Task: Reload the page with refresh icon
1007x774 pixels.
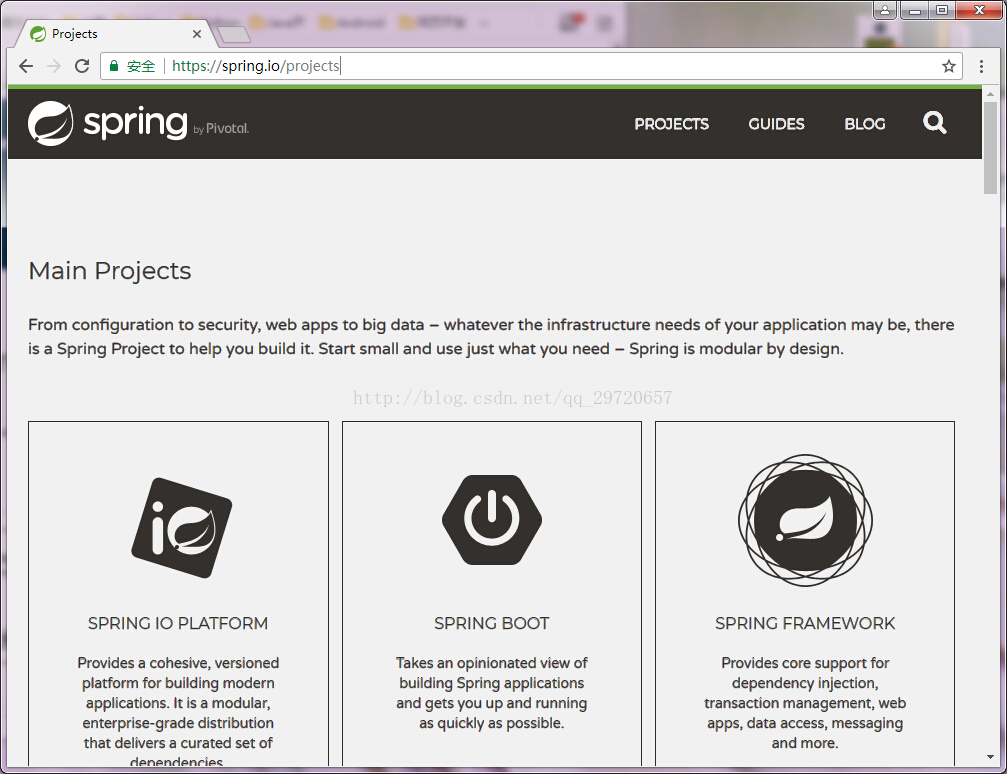Action: 82,66
